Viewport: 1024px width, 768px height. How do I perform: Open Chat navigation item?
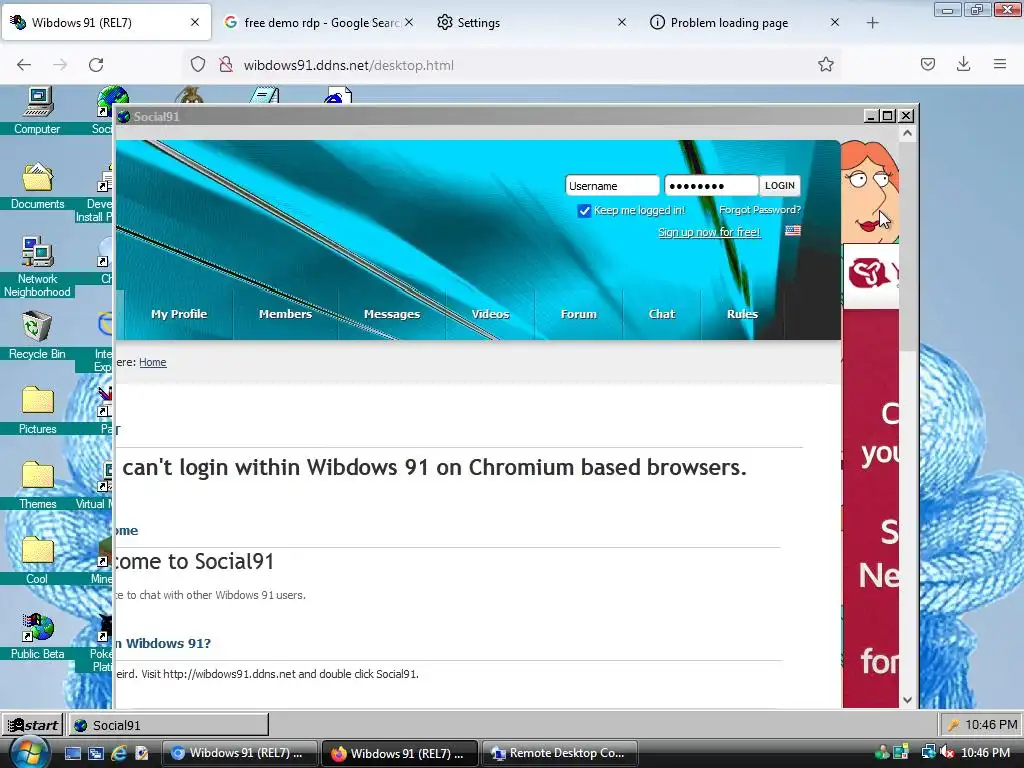click(662, 313)
